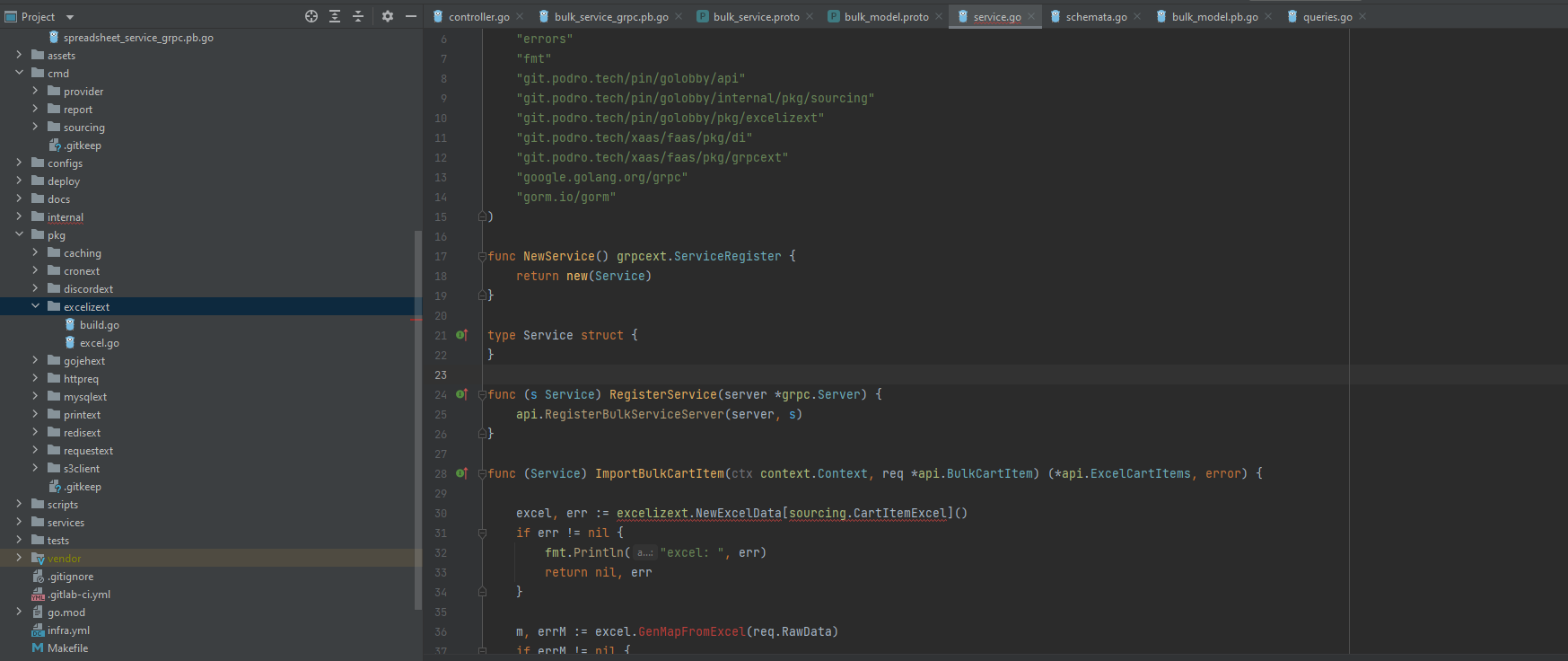Expand the configs folder

point(19,163)
